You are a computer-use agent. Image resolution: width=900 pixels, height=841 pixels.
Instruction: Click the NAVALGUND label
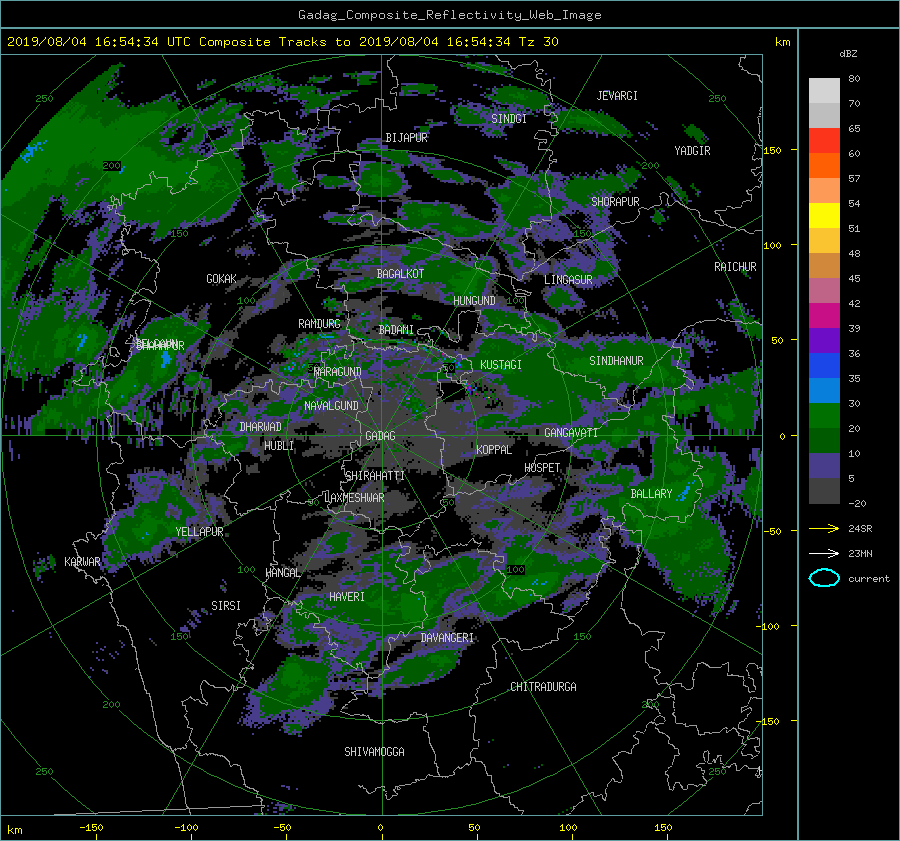tap(331, 406)
